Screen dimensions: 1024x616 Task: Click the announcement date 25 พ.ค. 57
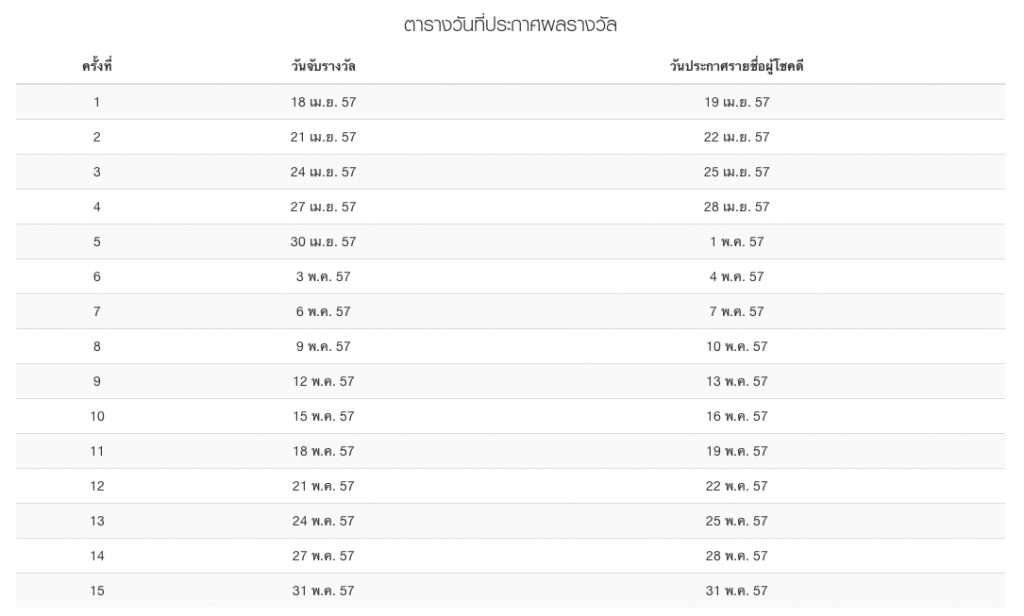737,521
